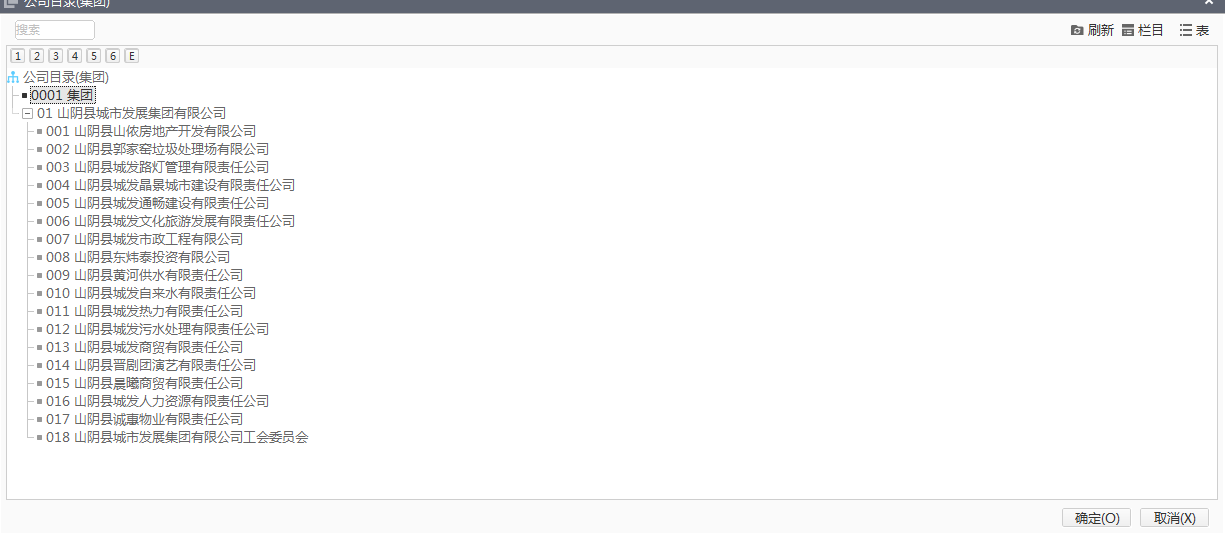
Task: Select 009 山阴县黄河供水有限责任公司
Action: pos(144,275)
